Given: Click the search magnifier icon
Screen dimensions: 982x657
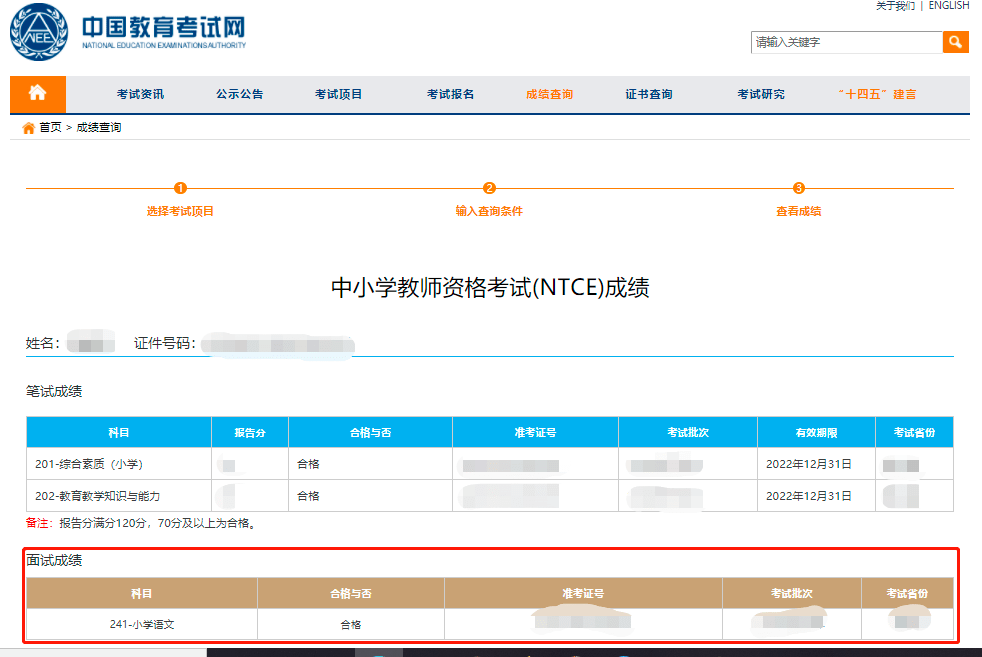Looking at the screenshot, I should click(x=956, y=43).
